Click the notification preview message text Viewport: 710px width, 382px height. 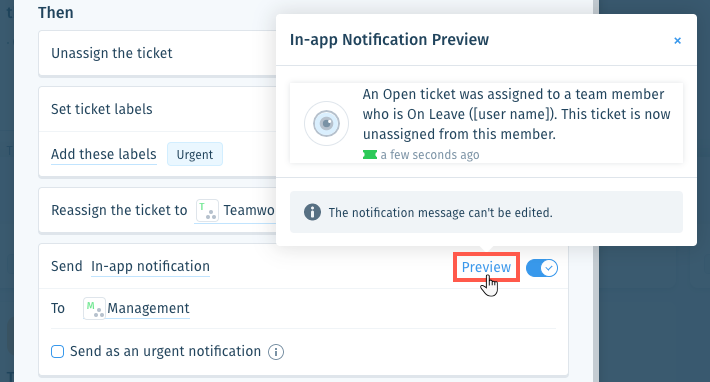tap(517, 114)
